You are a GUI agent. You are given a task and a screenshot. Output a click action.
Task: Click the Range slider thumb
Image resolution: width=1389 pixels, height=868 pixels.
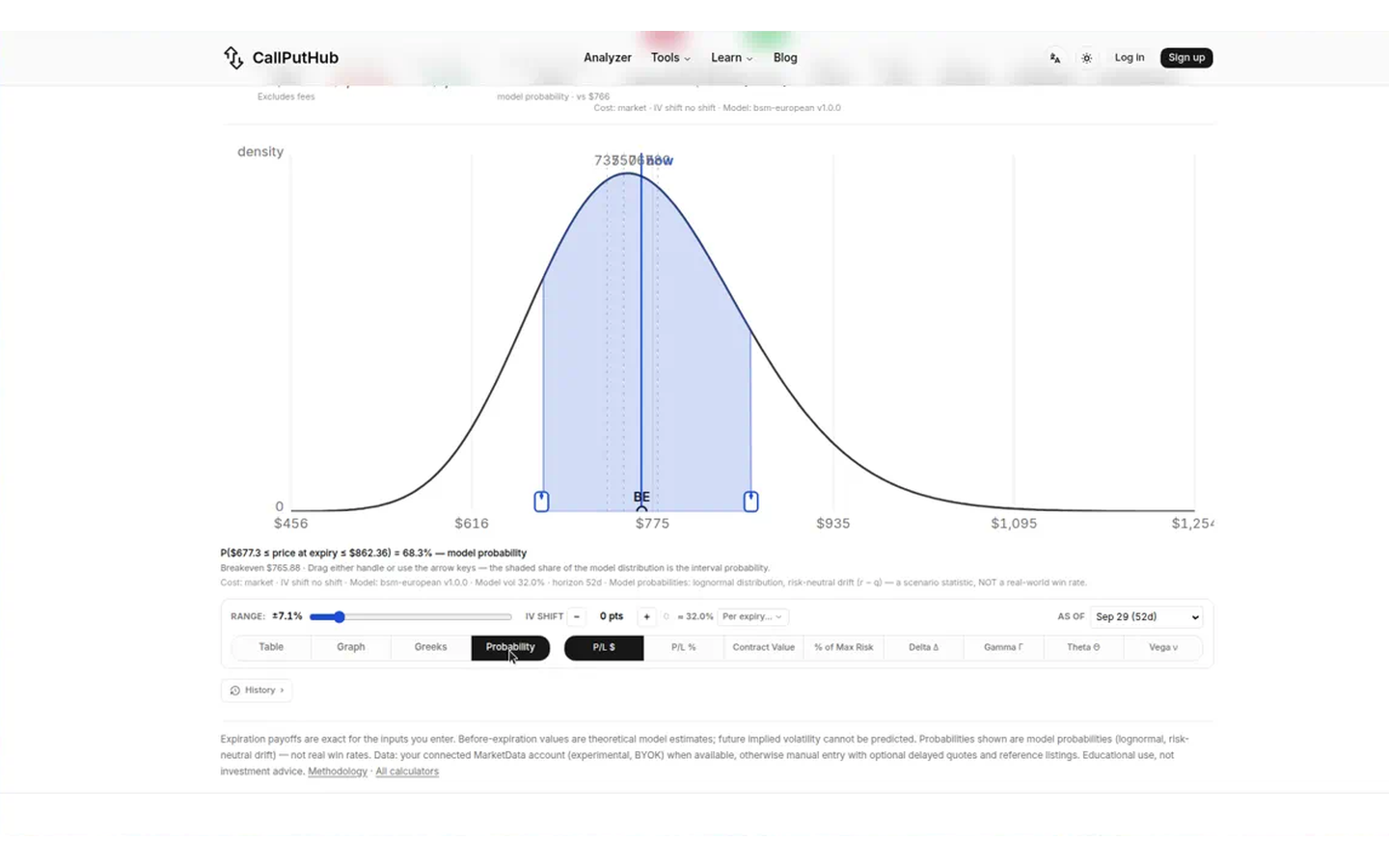tap(340, 616)
